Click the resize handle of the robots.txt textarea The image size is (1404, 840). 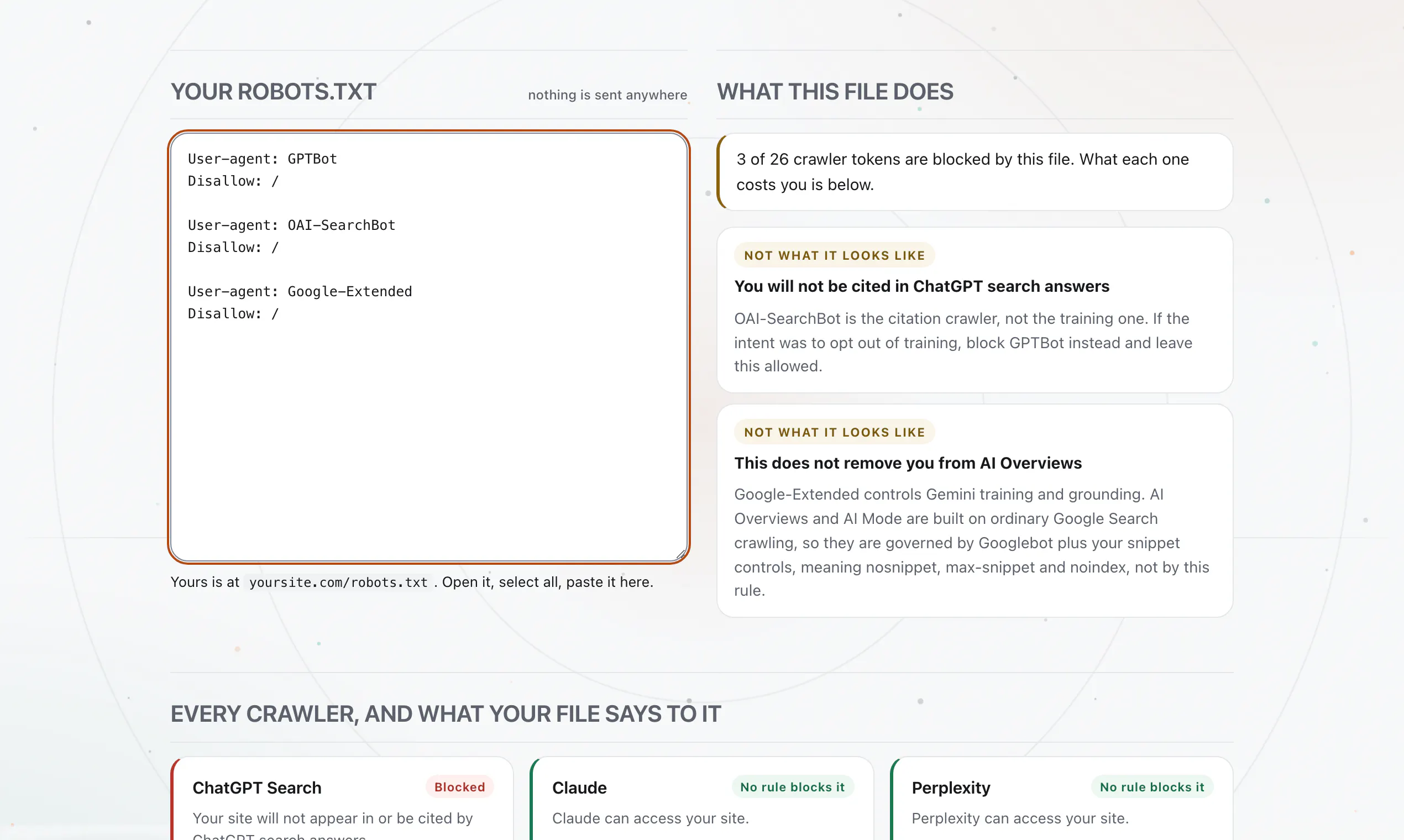pos(680,555)
